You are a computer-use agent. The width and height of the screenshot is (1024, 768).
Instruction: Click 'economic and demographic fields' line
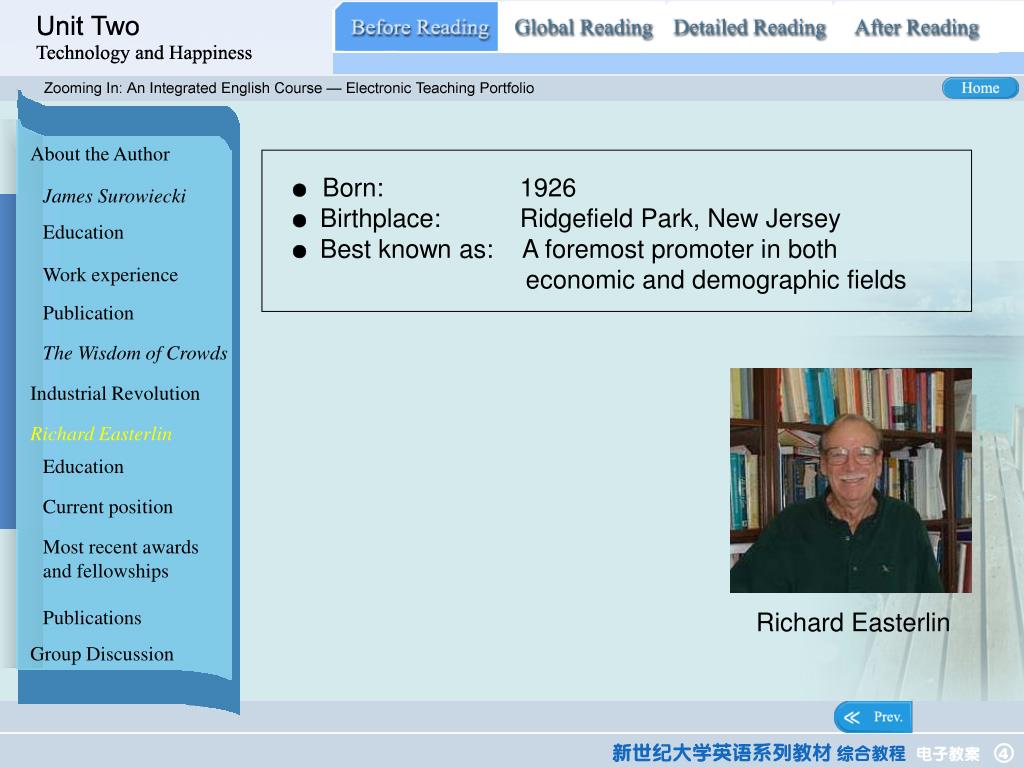pyautogui.click(x=716, y=280)
